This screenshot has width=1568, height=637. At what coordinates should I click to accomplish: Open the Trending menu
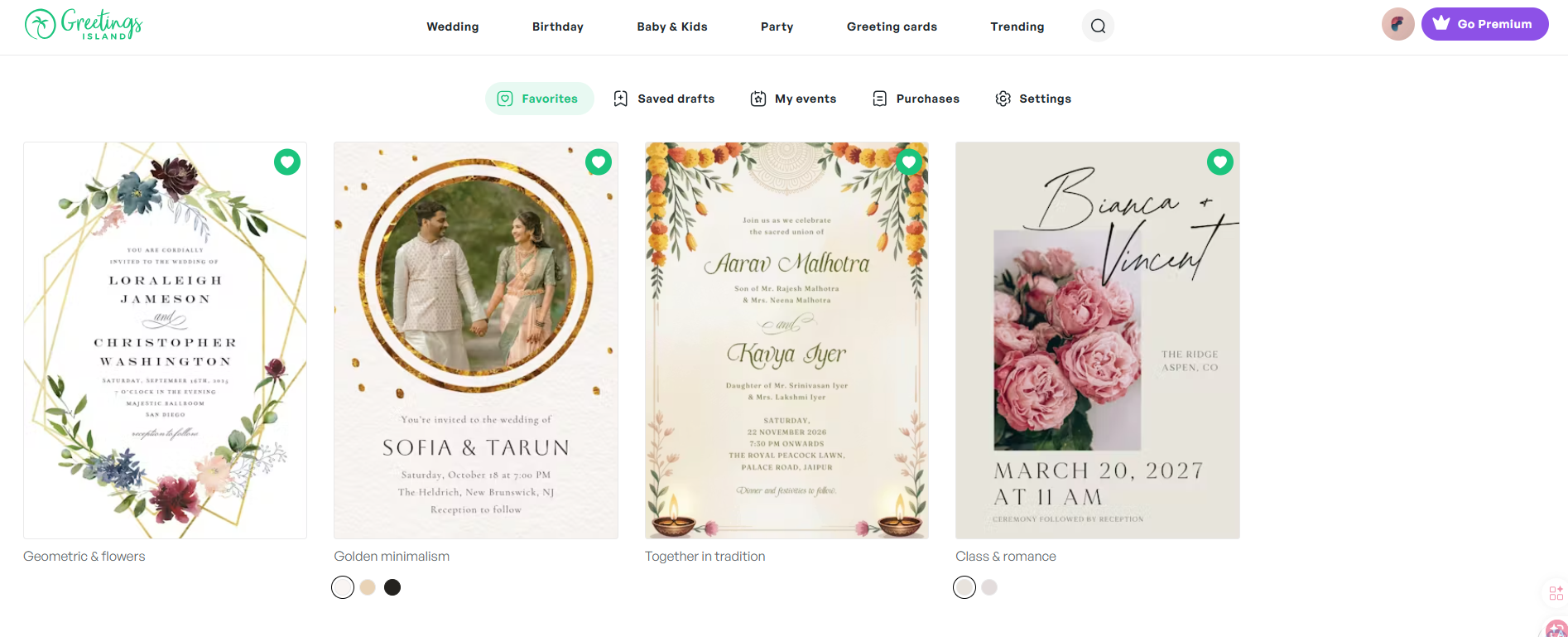coord(1017,27)
